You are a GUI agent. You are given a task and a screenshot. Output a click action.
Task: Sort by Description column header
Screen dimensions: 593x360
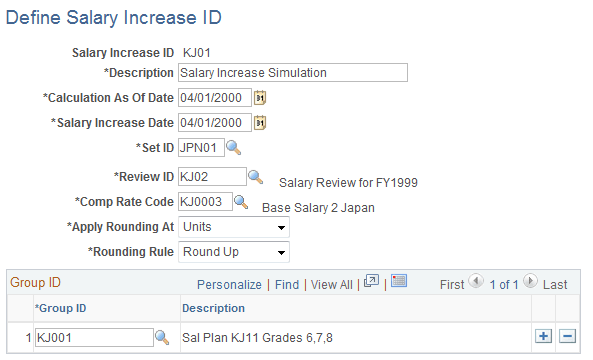click(213, 308)
